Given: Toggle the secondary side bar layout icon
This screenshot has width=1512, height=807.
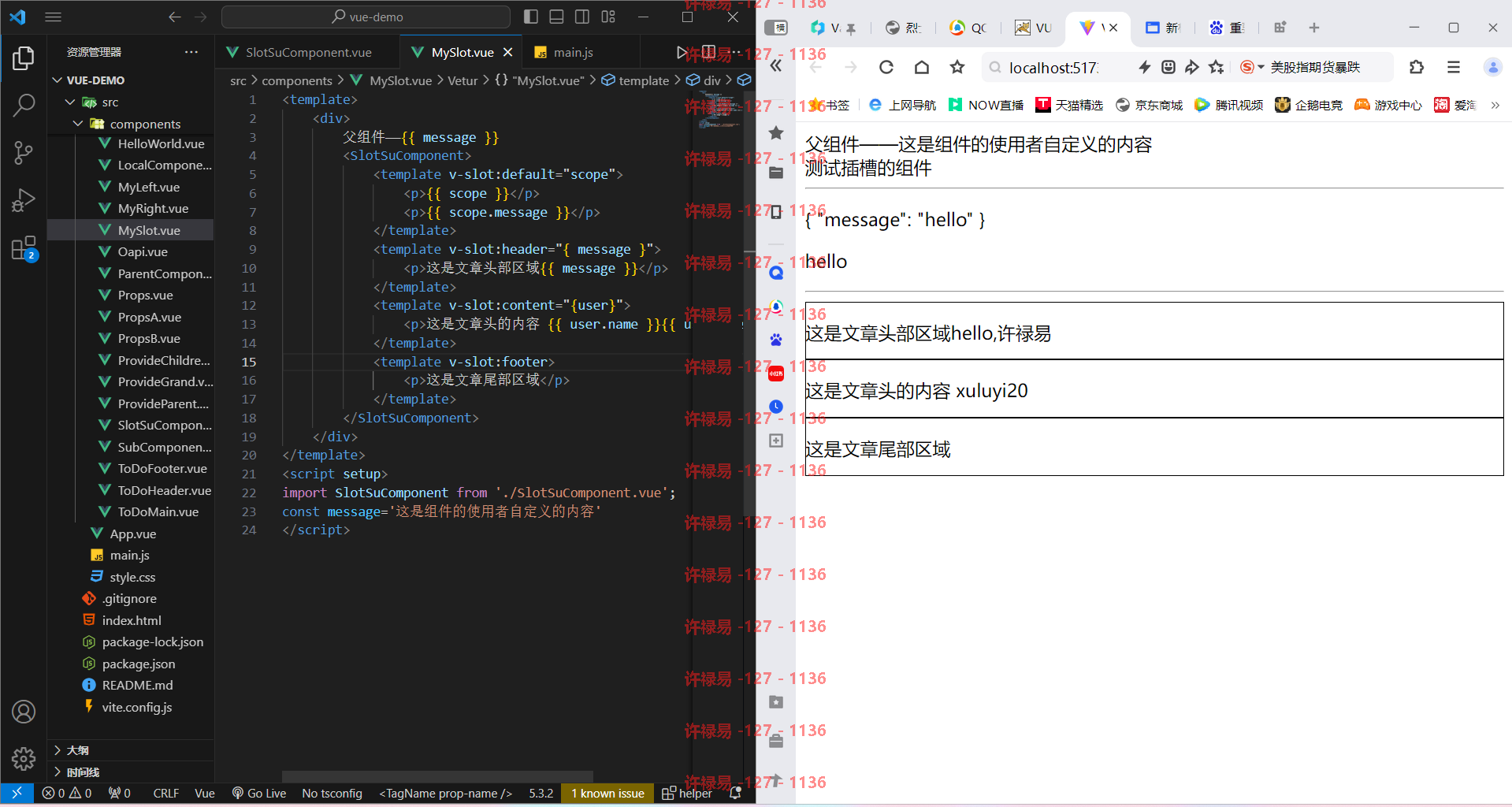Looking at the screenshot, I should point(582,17).
